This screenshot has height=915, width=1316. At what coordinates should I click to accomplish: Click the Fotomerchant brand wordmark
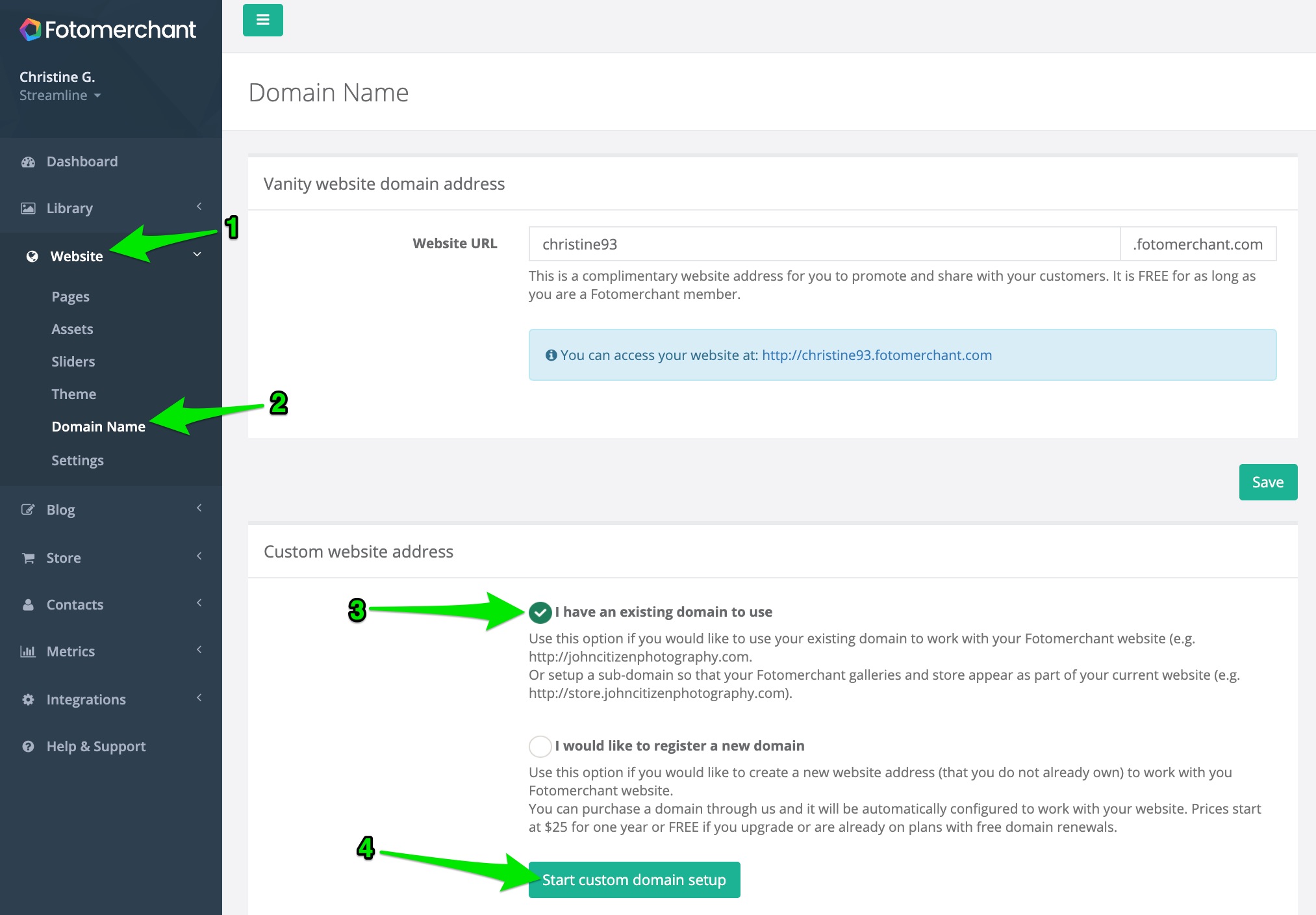click(120, 29)
